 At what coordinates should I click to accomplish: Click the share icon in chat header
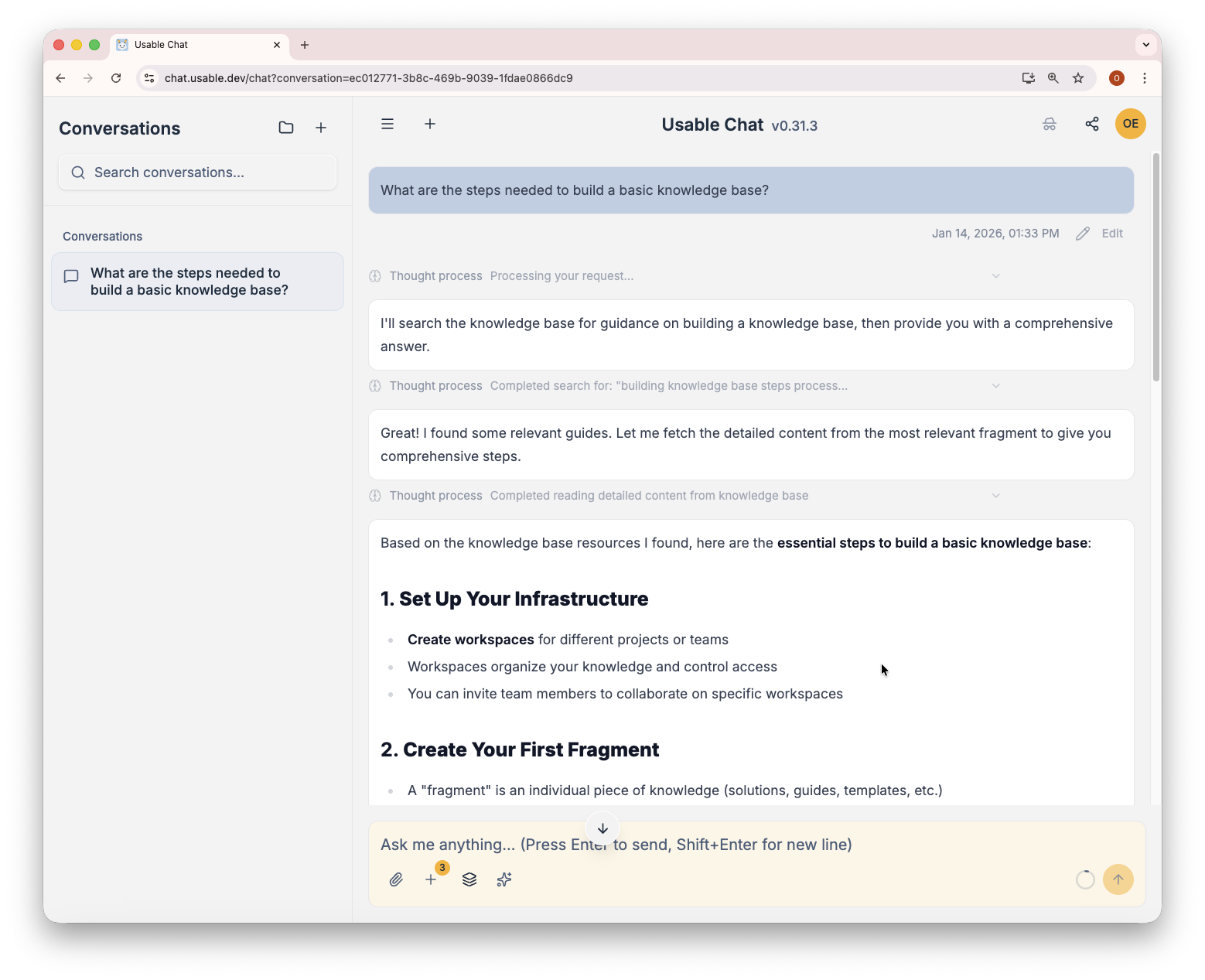(1092, 124)
